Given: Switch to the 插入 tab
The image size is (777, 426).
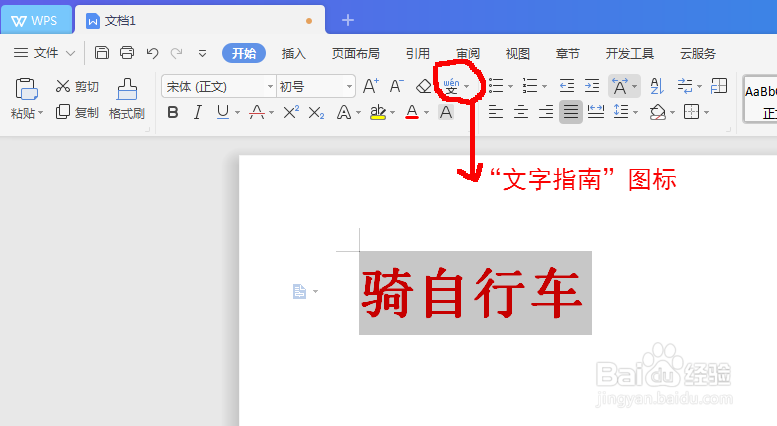Looking at the screenshot, I should (293, 53).
